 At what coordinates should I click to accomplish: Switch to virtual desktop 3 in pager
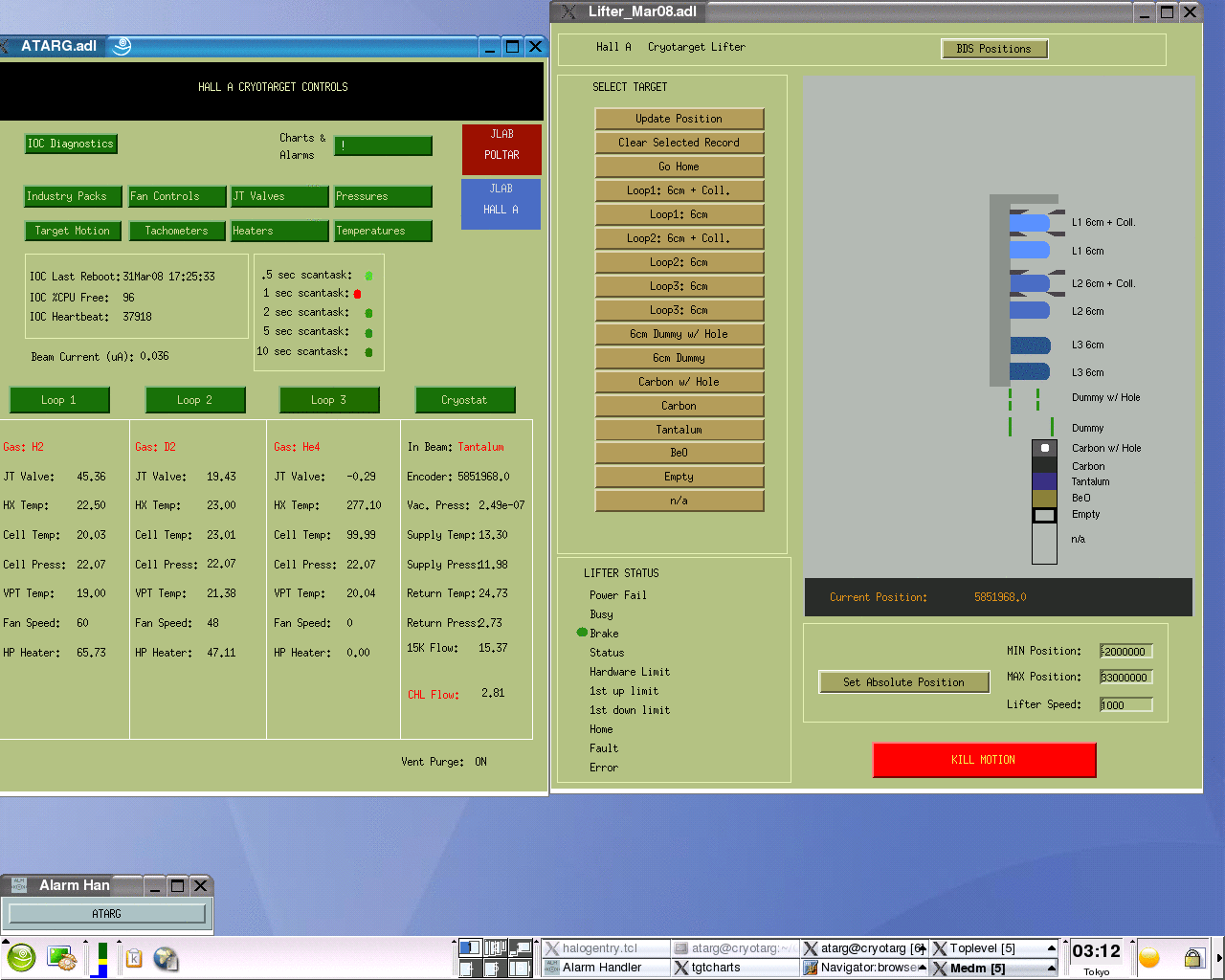pyautogui.click(x=520, y=947)
